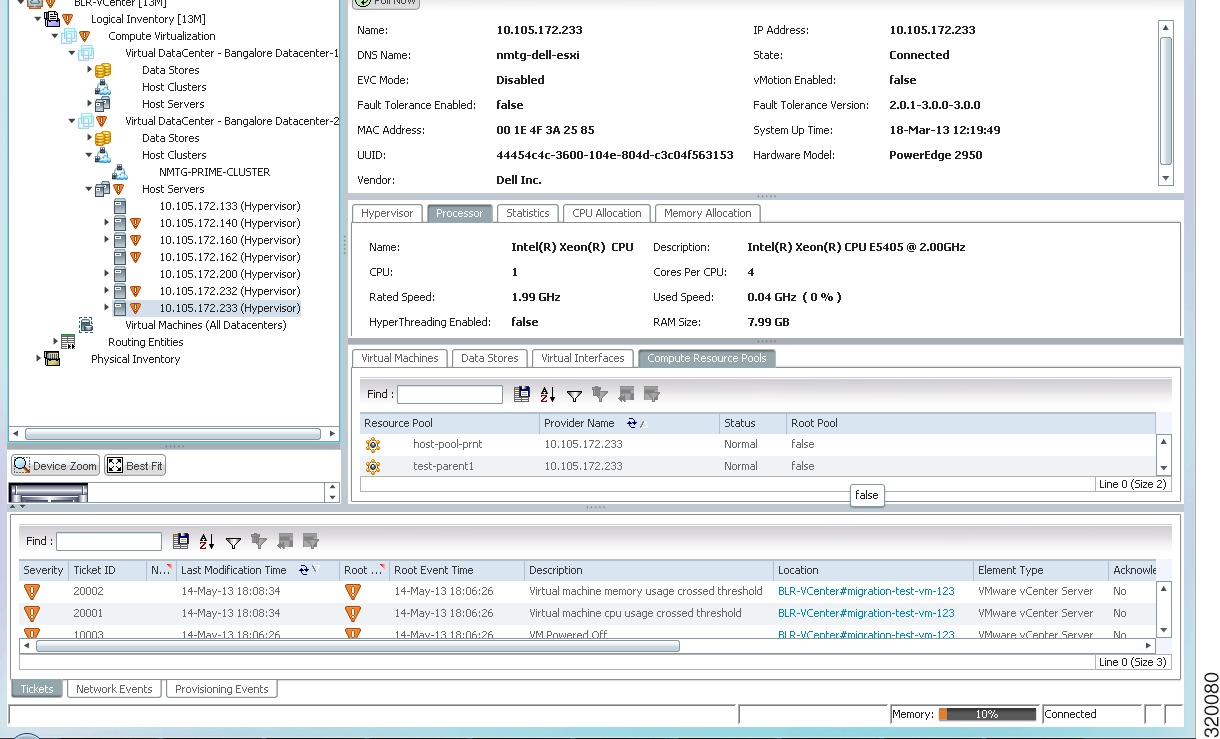Open location link for ticket 20001

(866, 613)
